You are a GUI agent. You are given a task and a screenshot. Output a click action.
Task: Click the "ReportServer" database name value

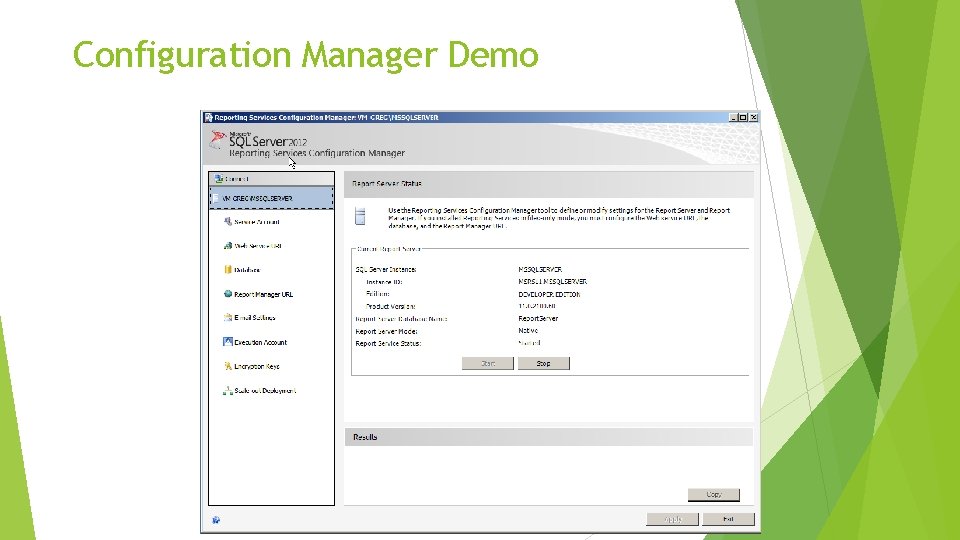pyautogui.click(x=538, y=318)
